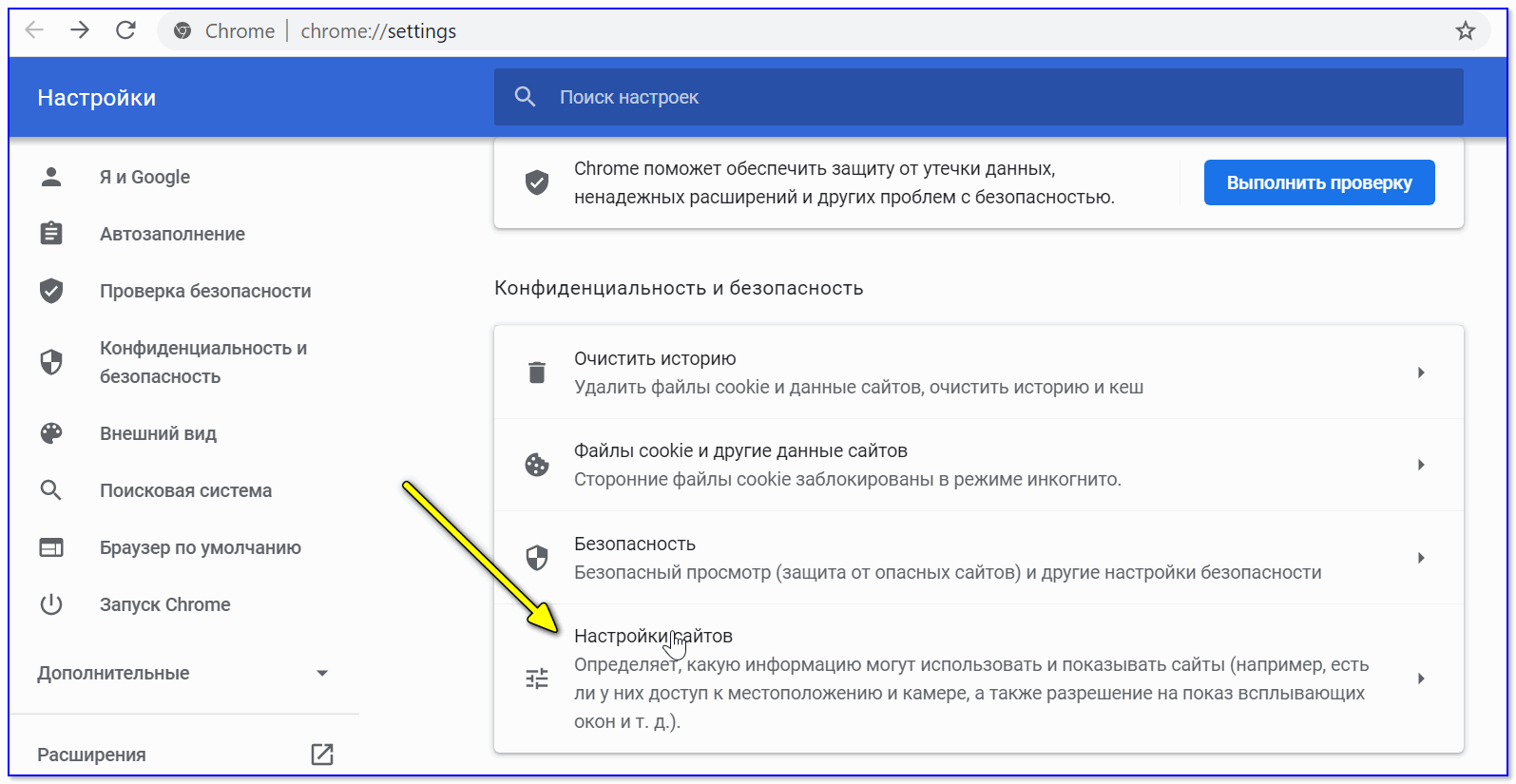Screen dimensions: 1516x784
Task: Click the clipboard icon for Автозаполнение
Action: click(x=51, y=234)
